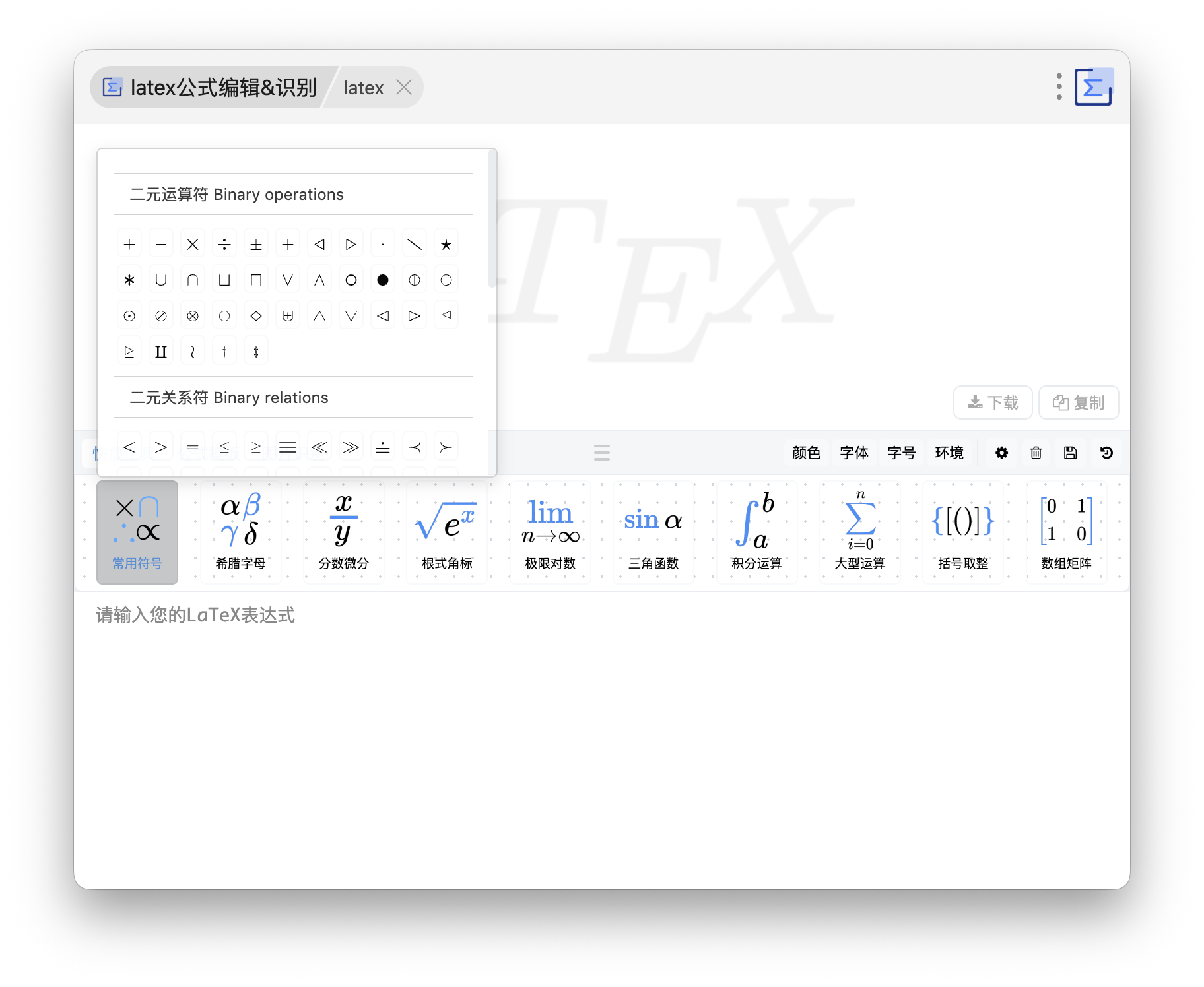The image size is (1204, 987).
Task: Open the 环境 environment dropdown
Action: [949, 453]
